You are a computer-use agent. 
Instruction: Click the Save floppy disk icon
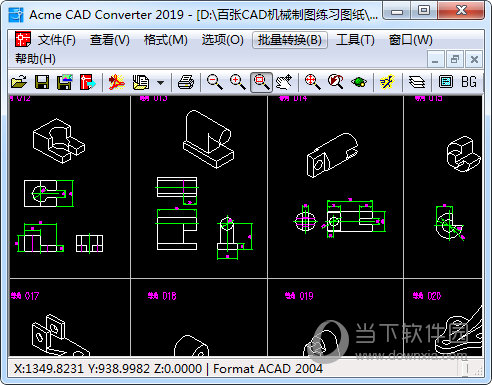pos(42,82)
